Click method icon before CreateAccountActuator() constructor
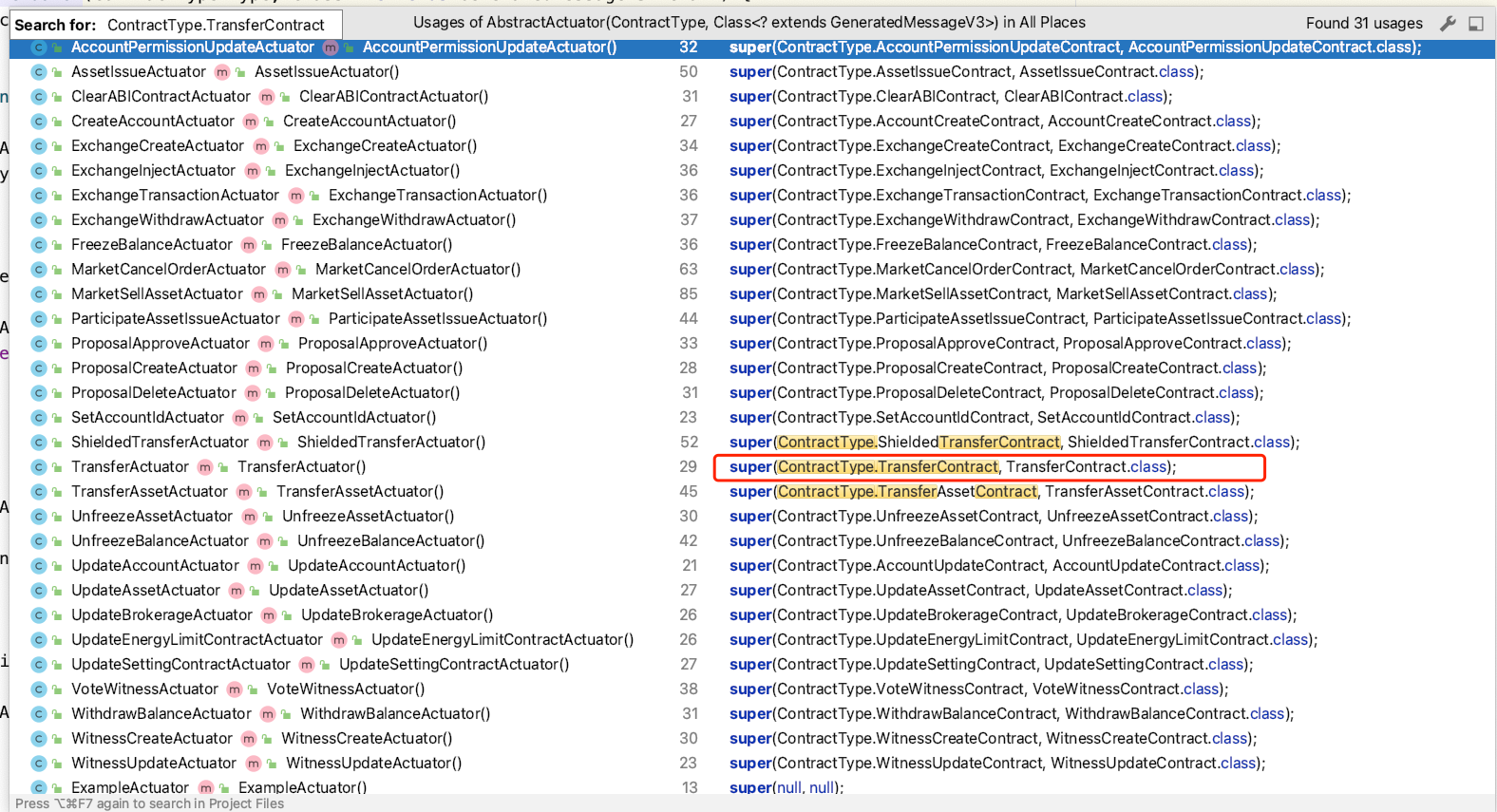 [251, 122]
